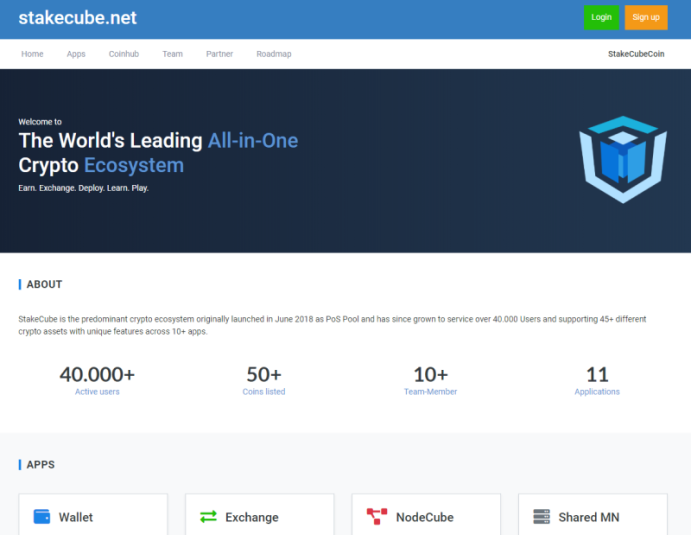Click the red NodeCube nodes icon

[x=377, y=516]
